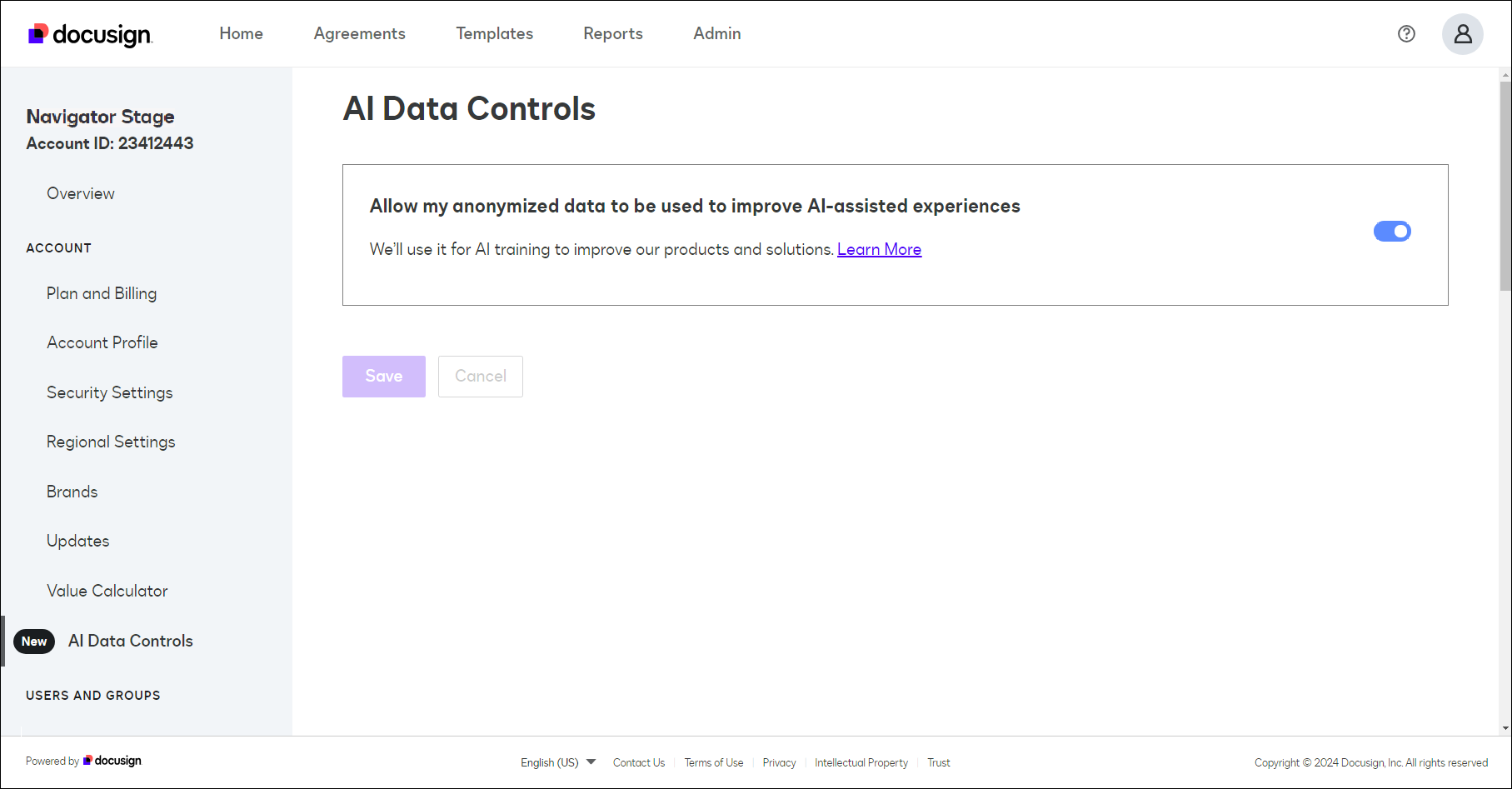
Task: Open the English (US) language dropdown
Action: 556,762
